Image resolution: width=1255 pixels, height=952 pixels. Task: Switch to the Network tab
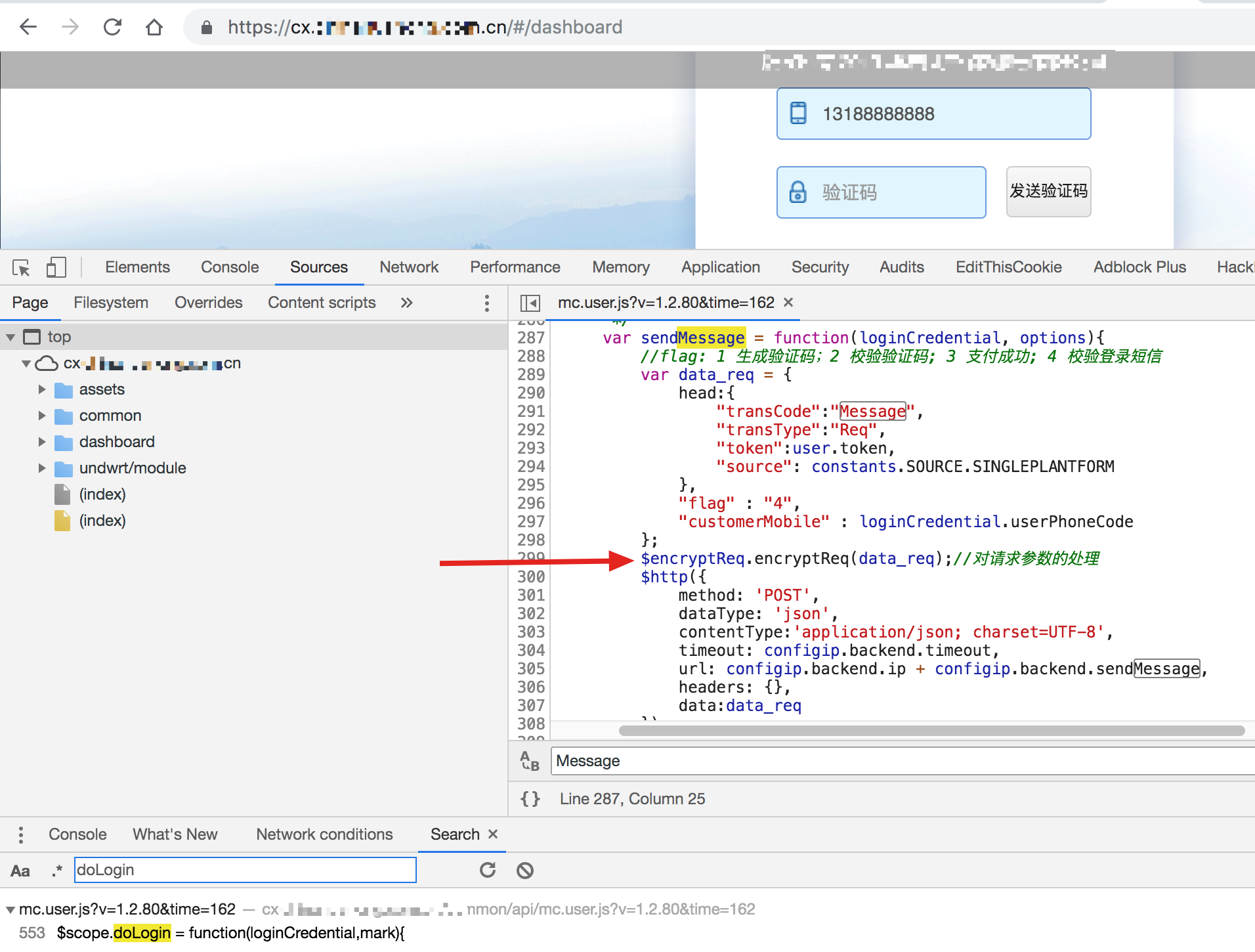pyautogui.click(x=408, y=267)
